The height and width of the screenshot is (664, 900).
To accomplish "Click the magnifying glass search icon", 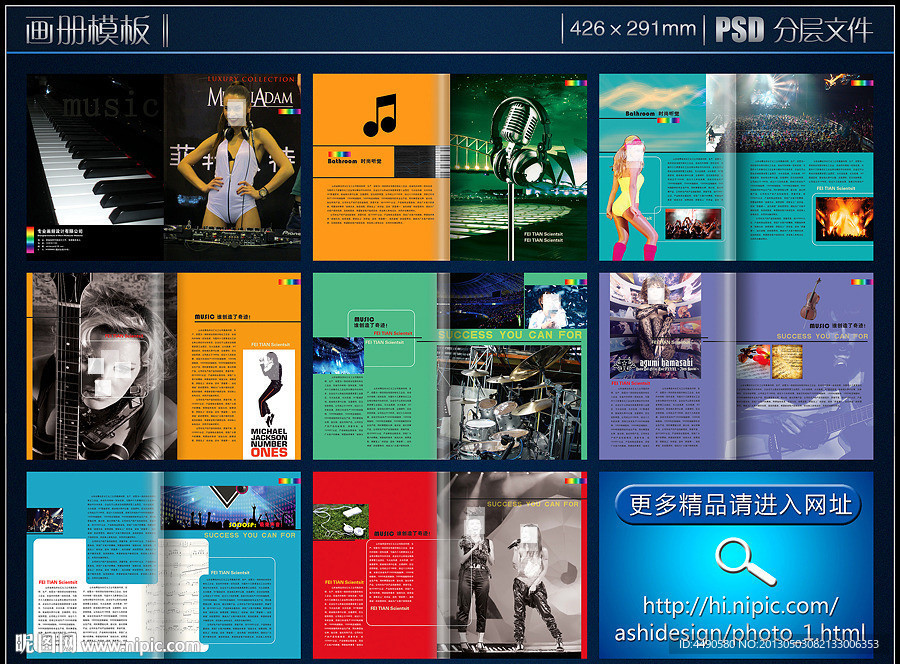I will 745,559.
